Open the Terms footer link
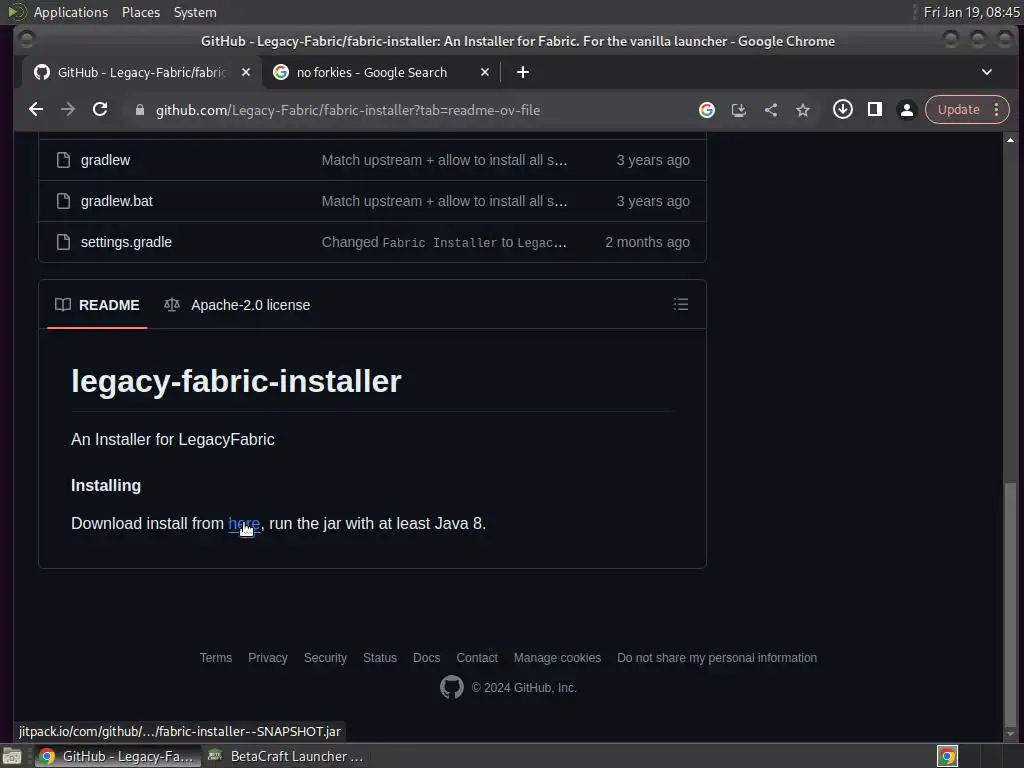Viewport: 1024px width, 768px height. pyautogui.click(x=216, y=658)
